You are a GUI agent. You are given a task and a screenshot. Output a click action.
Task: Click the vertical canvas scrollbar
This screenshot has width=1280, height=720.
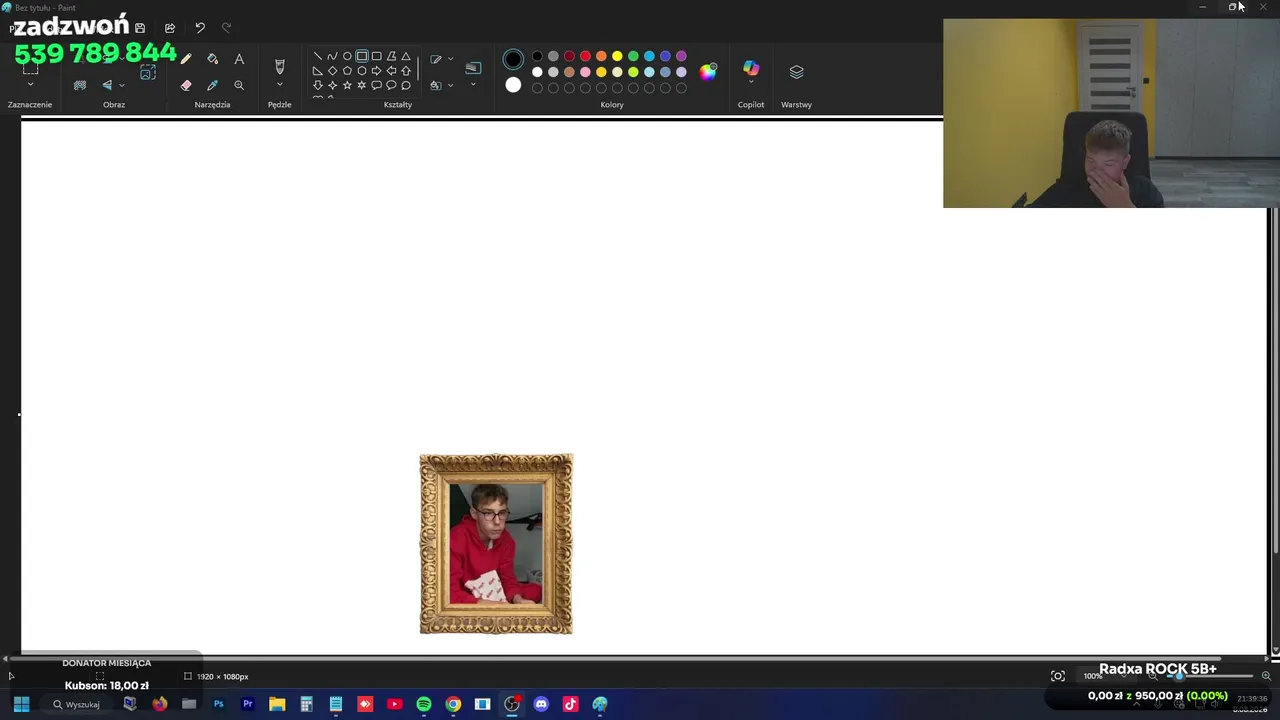click(1275, 381)
